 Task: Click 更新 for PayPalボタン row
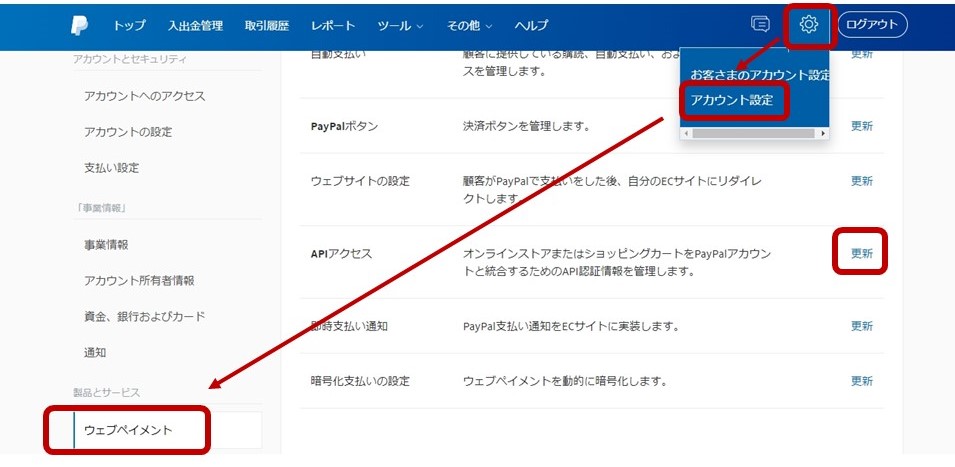click(x=862, y=126)
